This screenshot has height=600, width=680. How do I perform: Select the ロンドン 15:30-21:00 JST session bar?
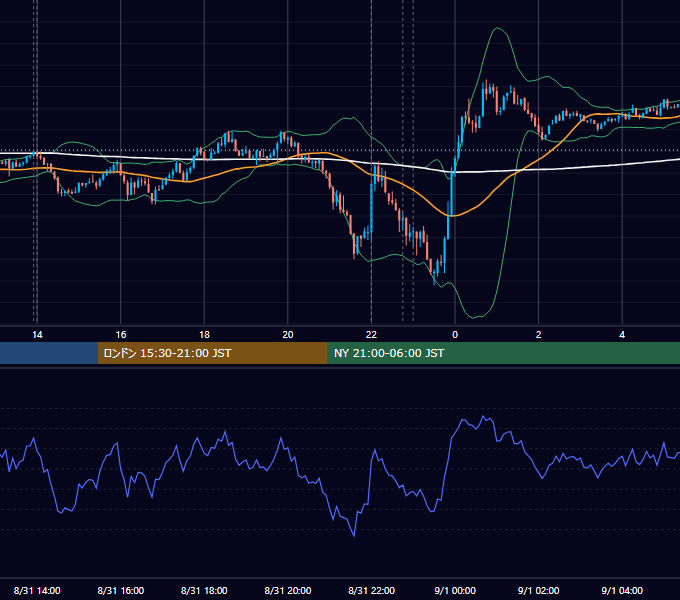coord(212,353)
